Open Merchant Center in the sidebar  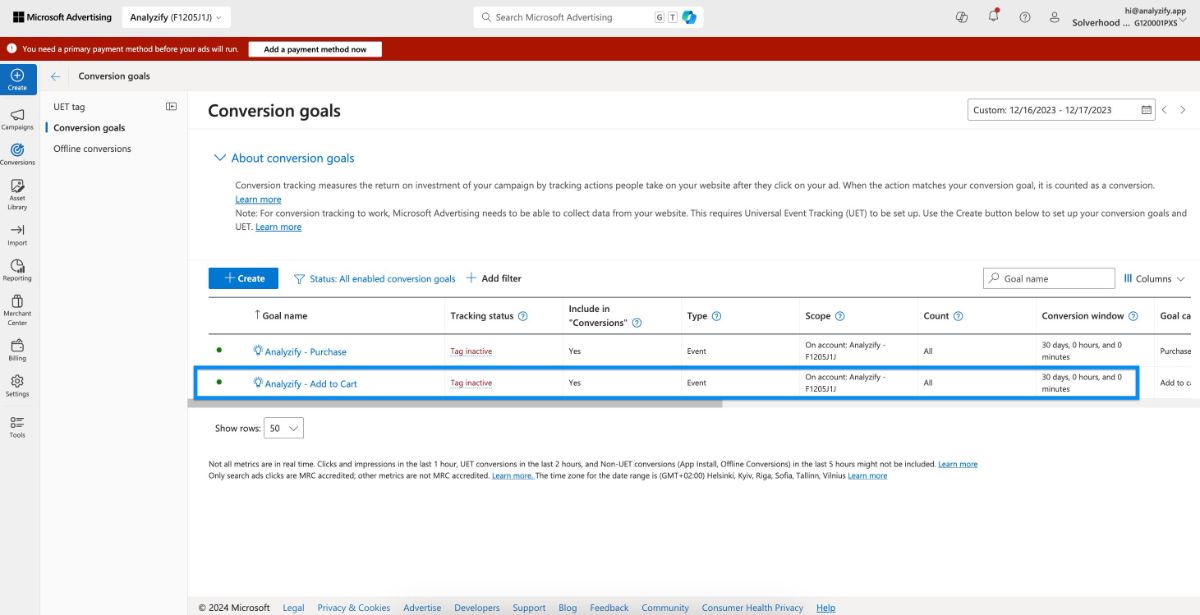click(x=17, y=310)
